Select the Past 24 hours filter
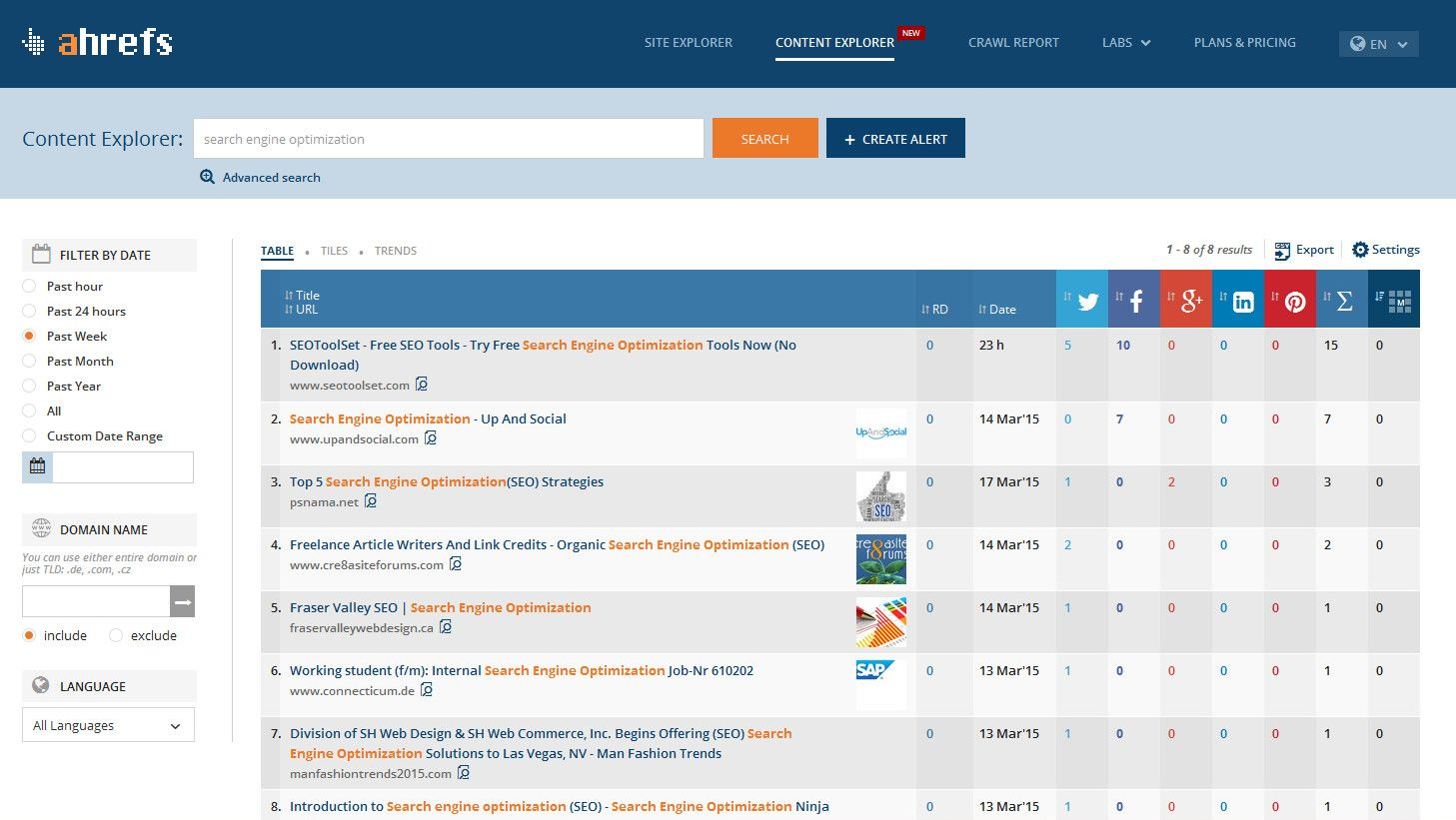Viewport: 1456px width, 820px height. tap(30, 311)
